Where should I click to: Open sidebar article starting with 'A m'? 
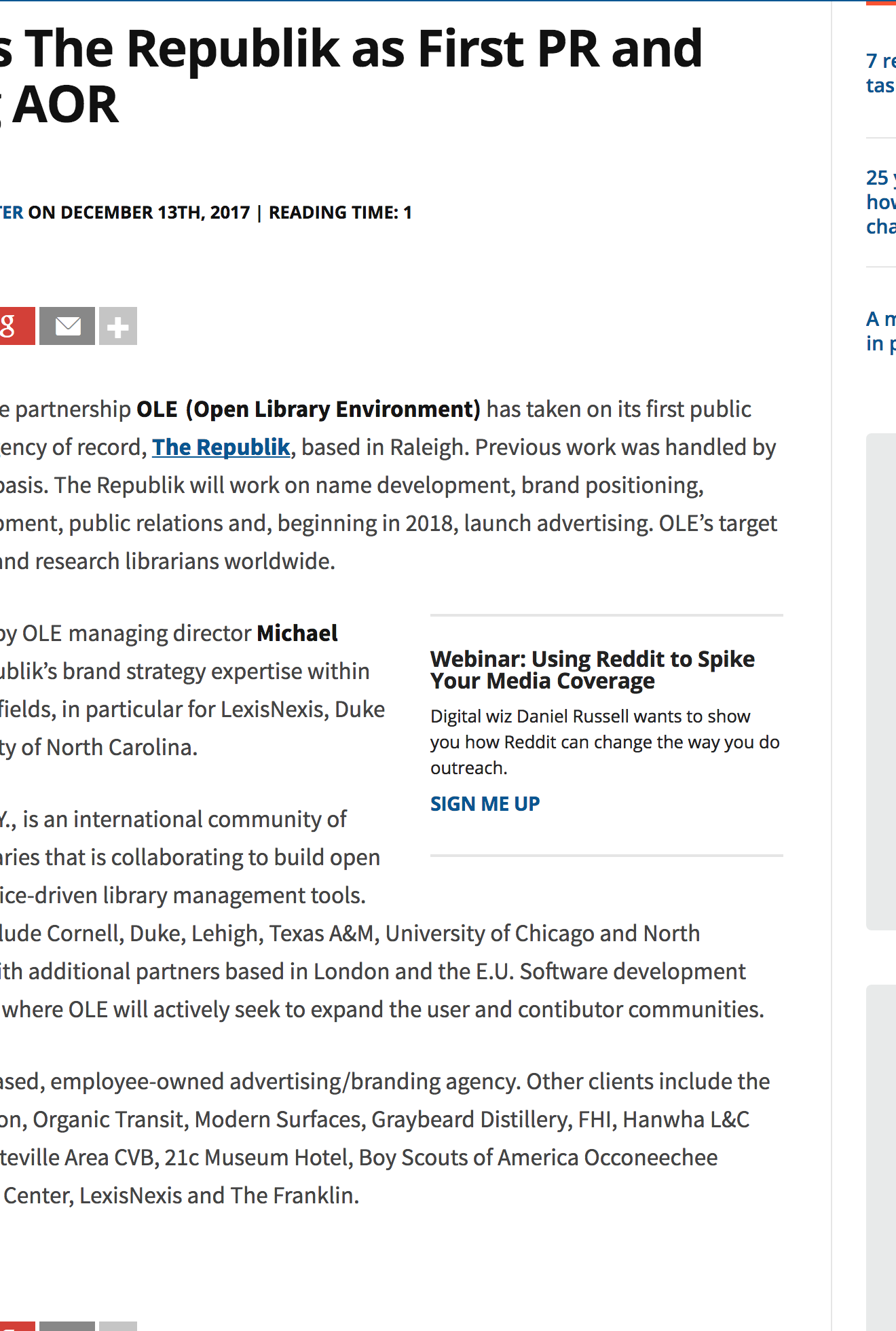(x=881, y=331)
